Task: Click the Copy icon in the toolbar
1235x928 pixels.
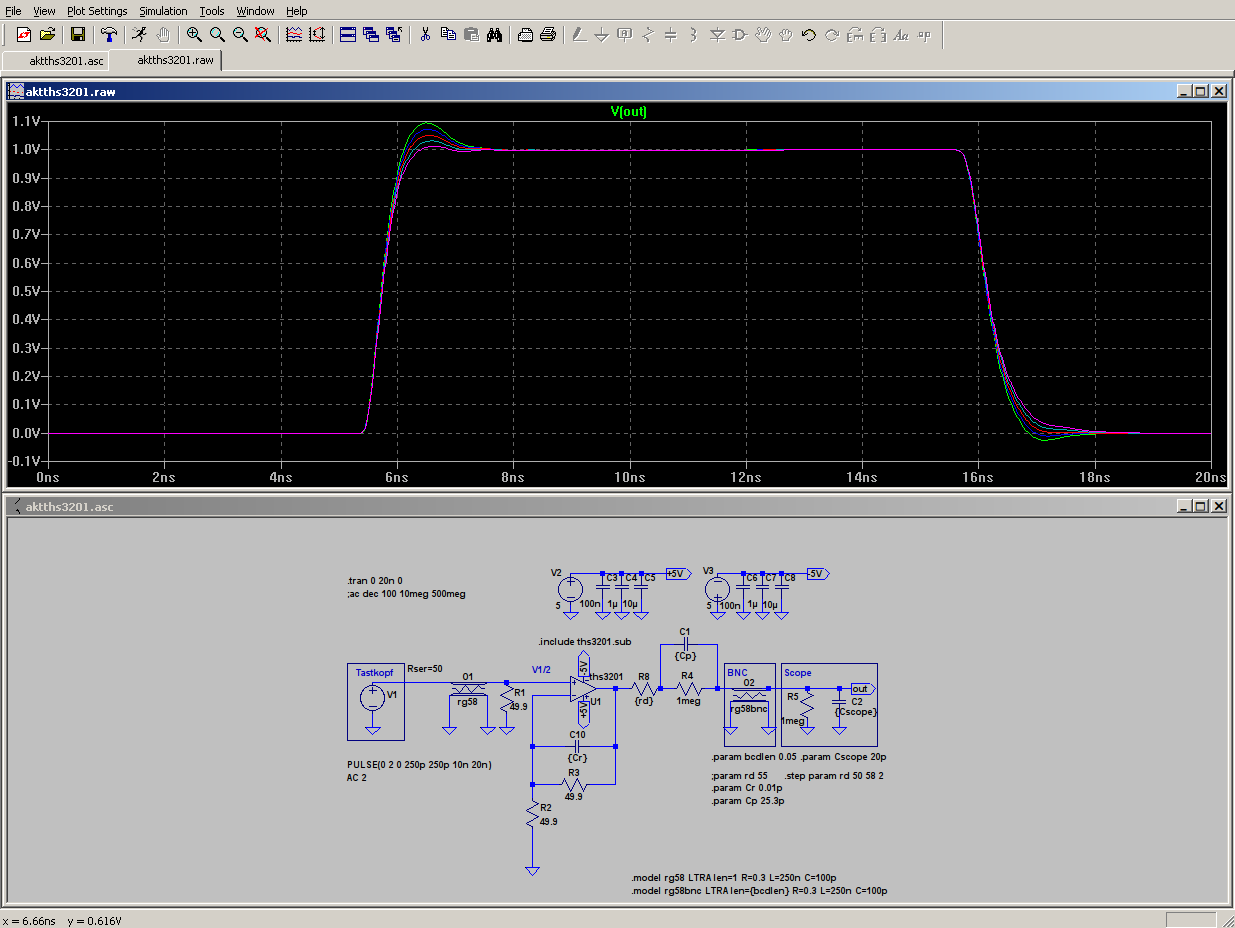Action: point(448,34)
